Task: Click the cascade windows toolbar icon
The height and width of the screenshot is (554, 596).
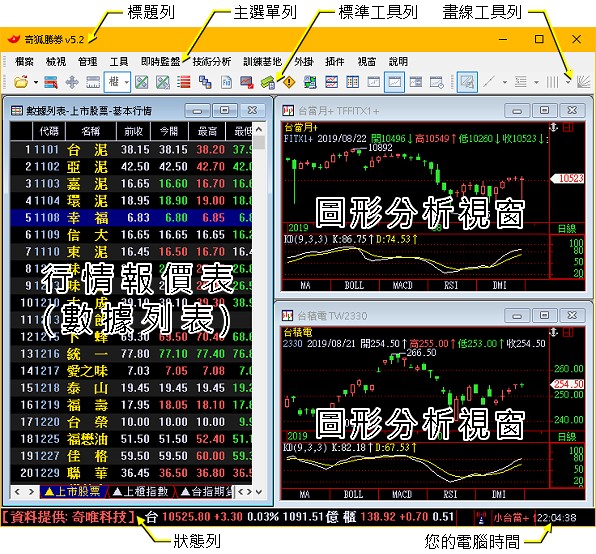Action: [x=205, y=82]
